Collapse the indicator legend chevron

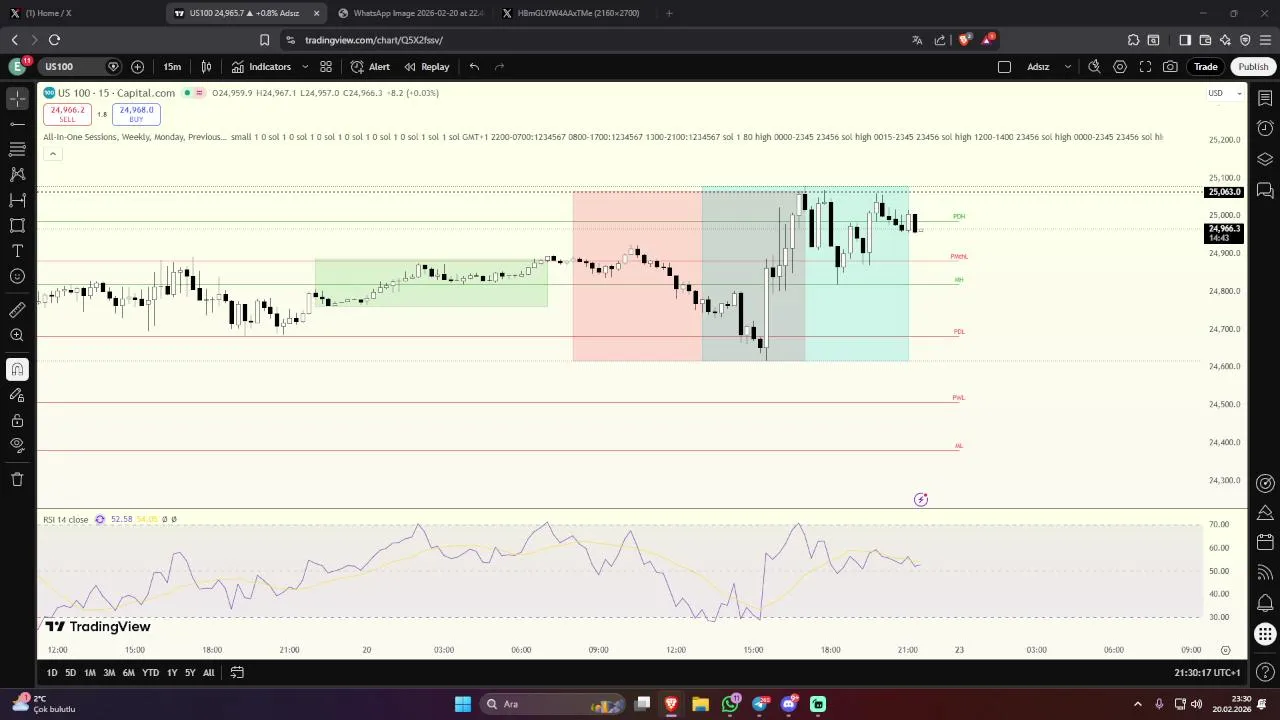[52, 153]
